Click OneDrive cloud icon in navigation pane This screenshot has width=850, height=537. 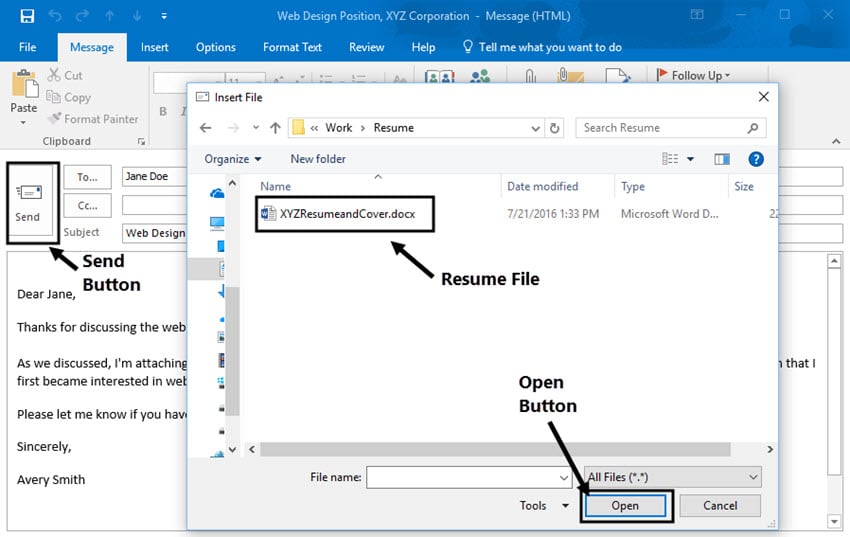217,193
